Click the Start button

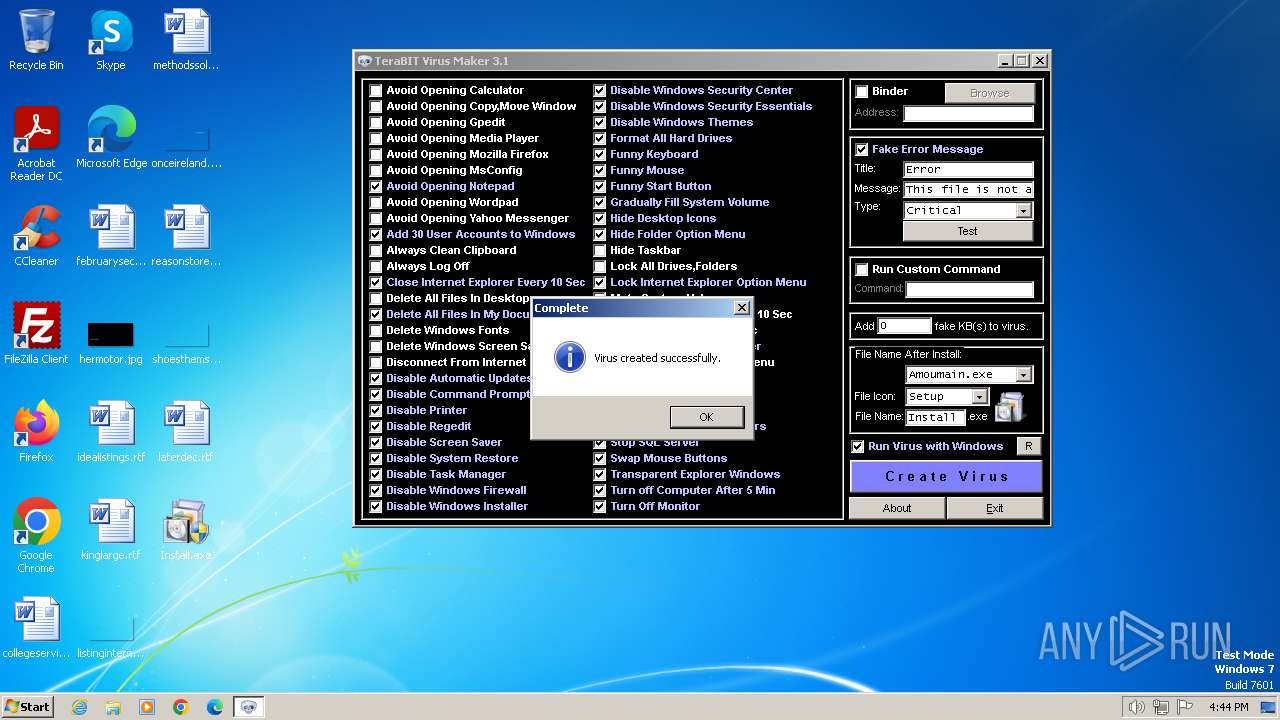(x=28, y=707)
